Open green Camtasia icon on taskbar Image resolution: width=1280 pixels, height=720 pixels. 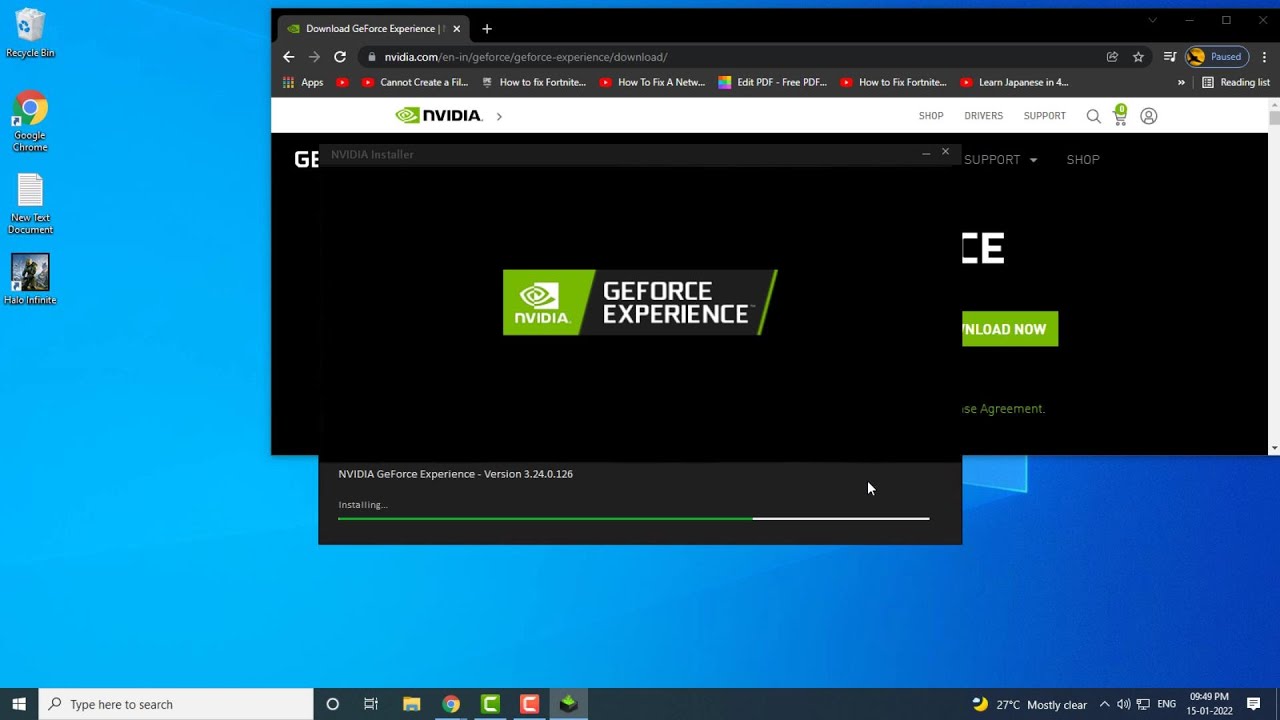[x=490, y=704]
